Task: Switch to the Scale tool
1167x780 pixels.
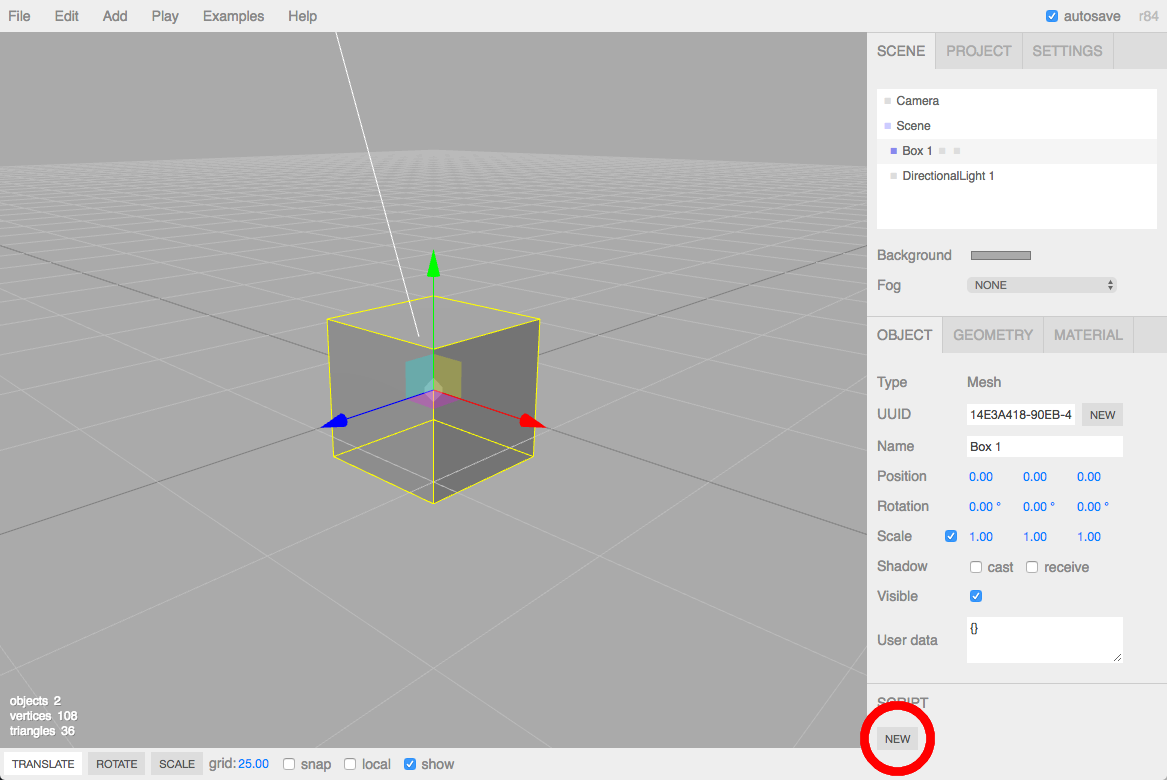Action: (x=176, y=763)
